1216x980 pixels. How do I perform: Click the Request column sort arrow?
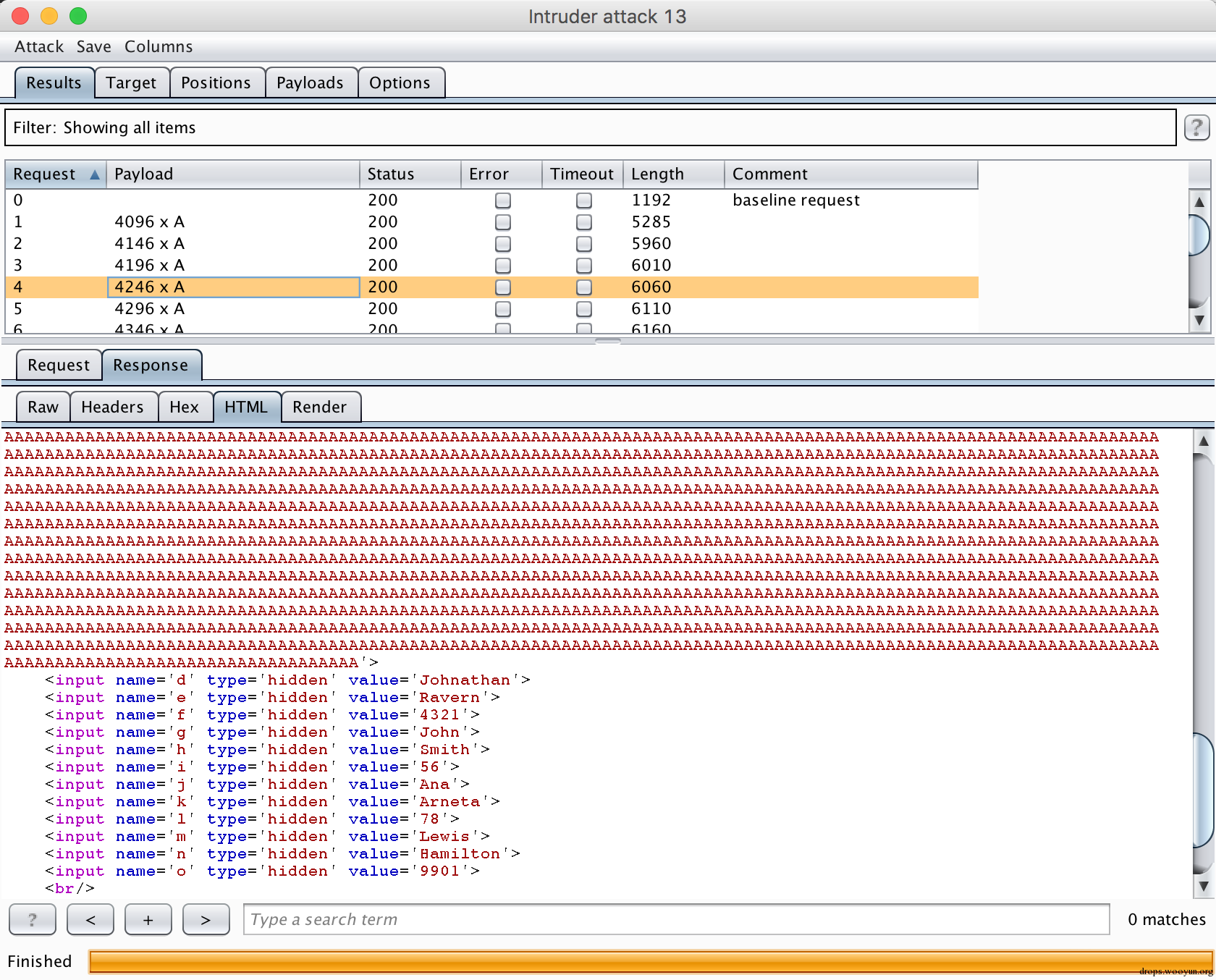pos(95,174)
